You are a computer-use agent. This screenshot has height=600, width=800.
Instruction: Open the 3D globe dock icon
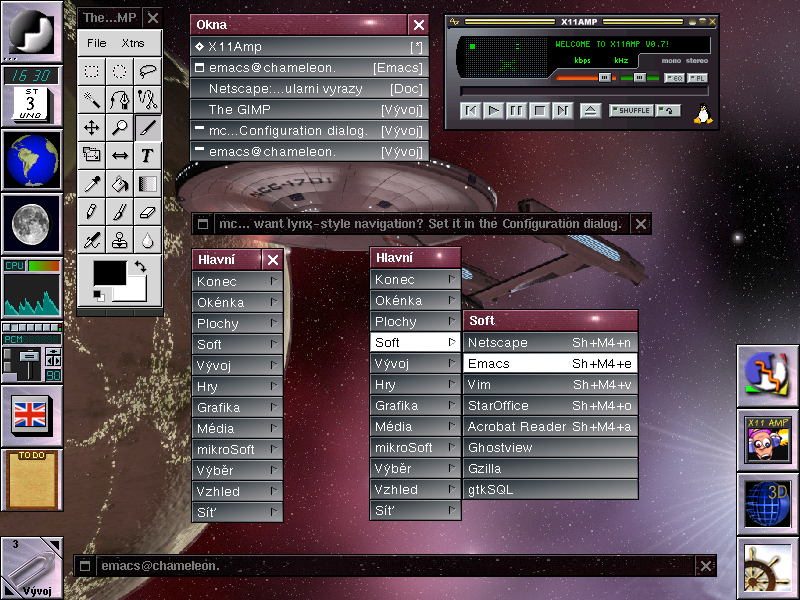point(767,504)
